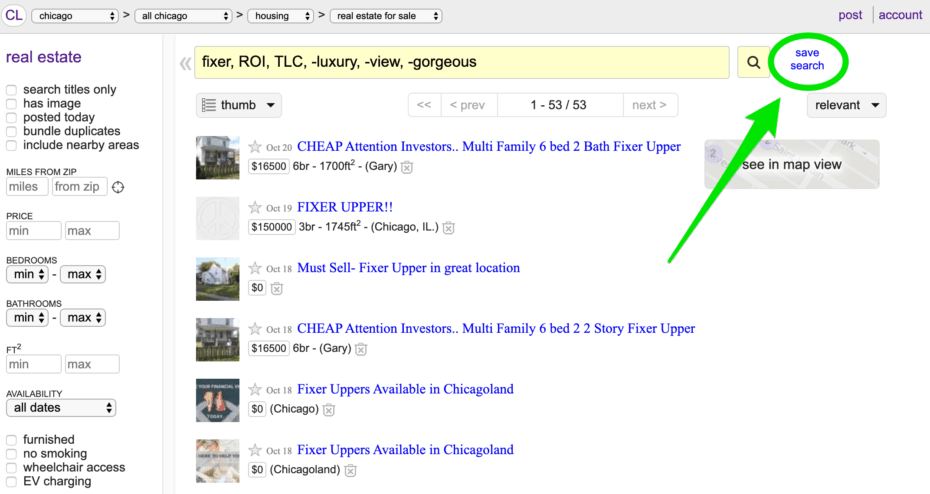The width and height of the screenshot is (930, 494).
Task: Click the save search link
Action: [807, 59]
